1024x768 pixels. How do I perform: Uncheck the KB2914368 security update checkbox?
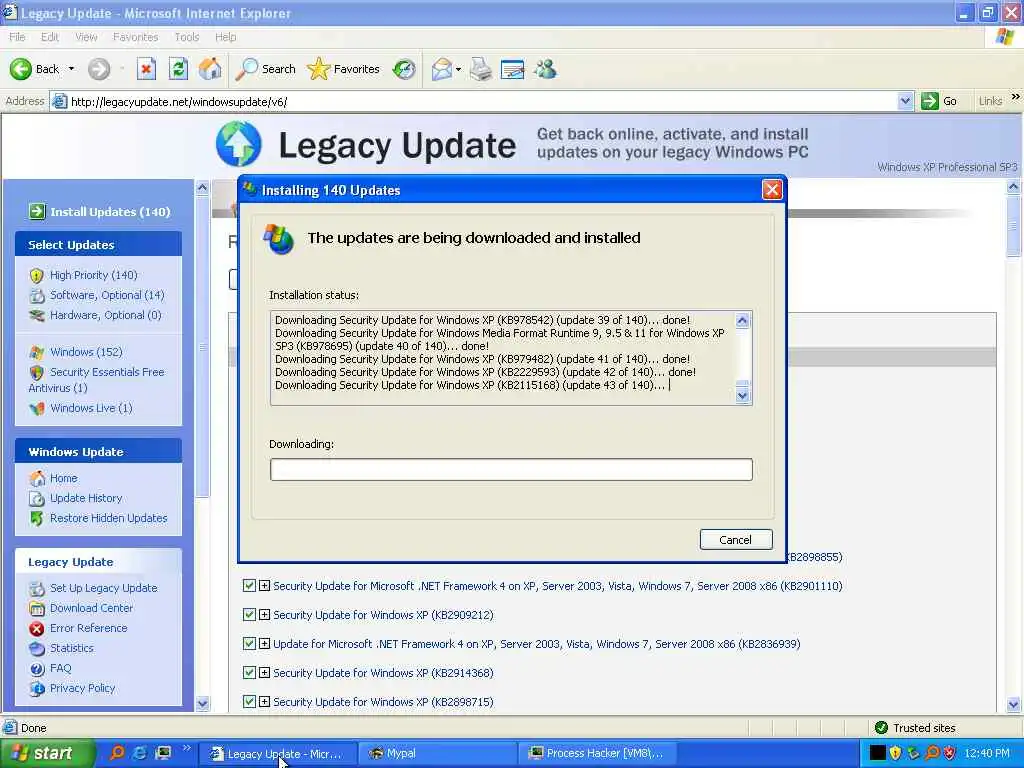pos(249,672)
